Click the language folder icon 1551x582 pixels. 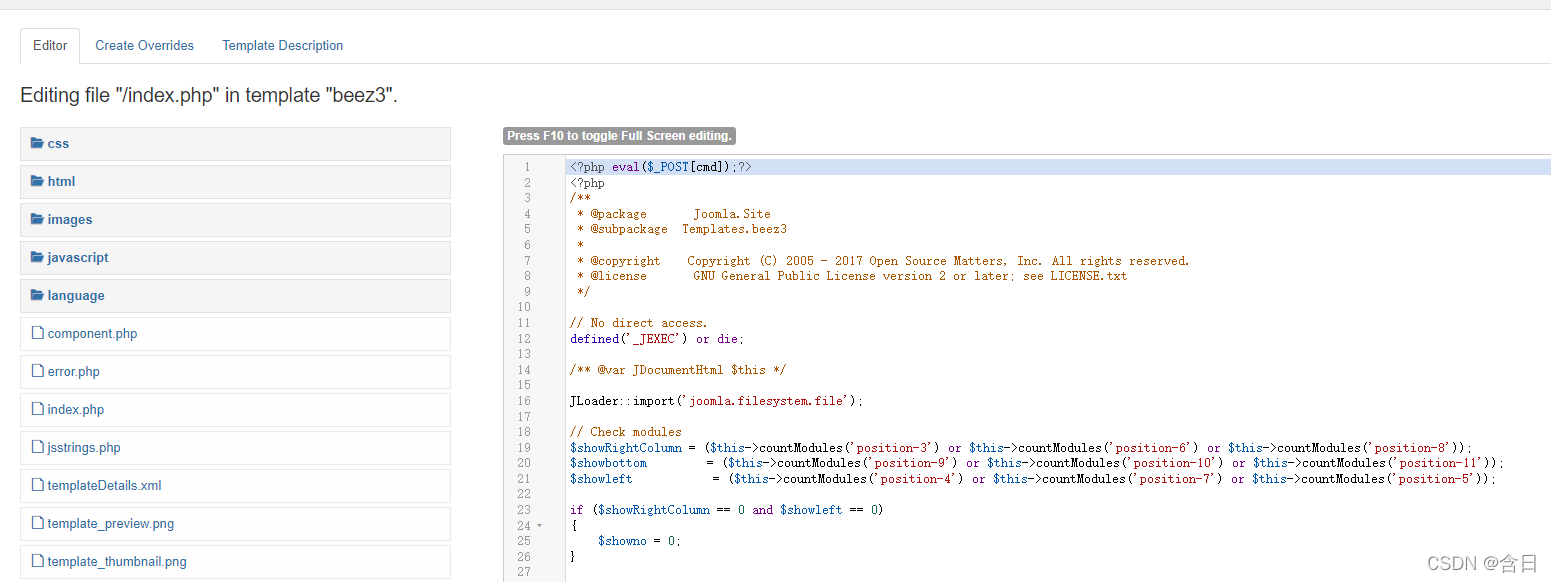click(37, 295)
